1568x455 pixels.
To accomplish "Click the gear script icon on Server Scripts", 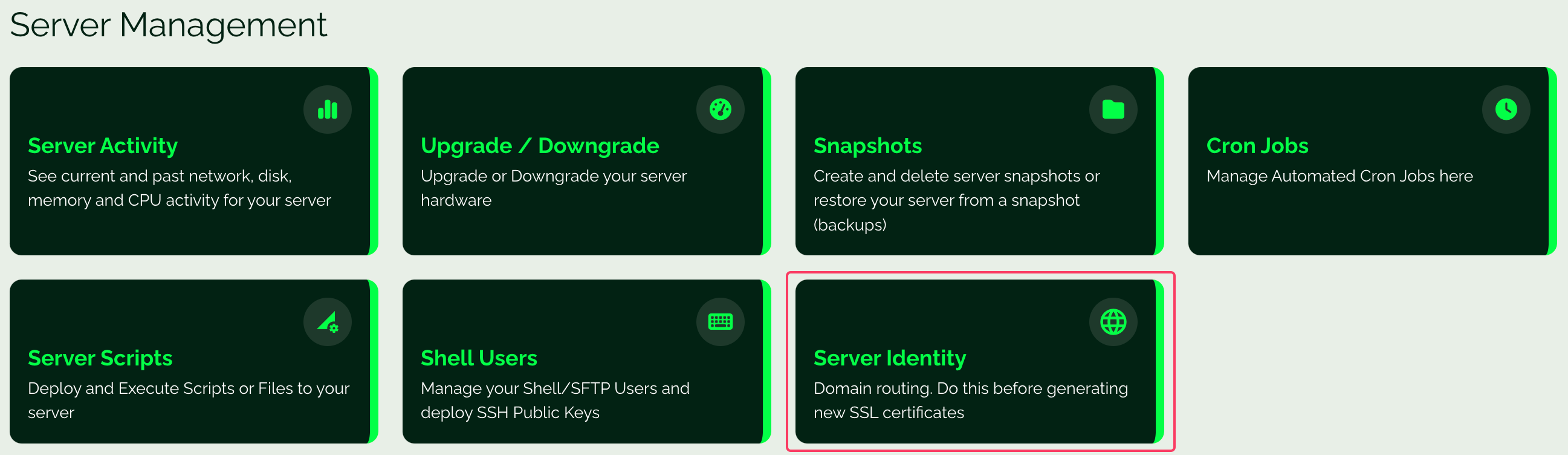I will coord(328,322).
